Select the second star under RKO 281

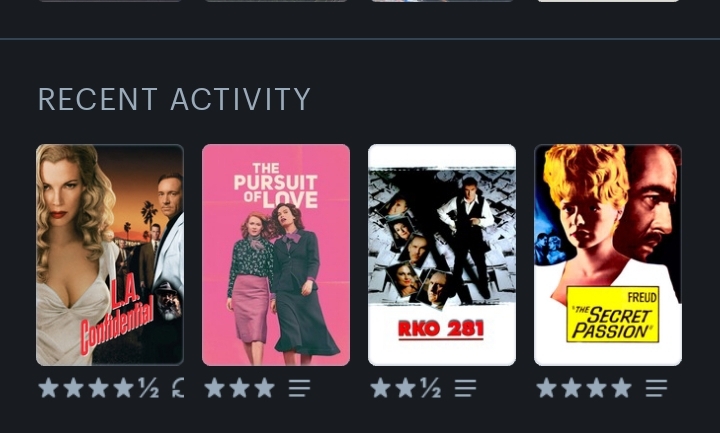click(405, 388)
